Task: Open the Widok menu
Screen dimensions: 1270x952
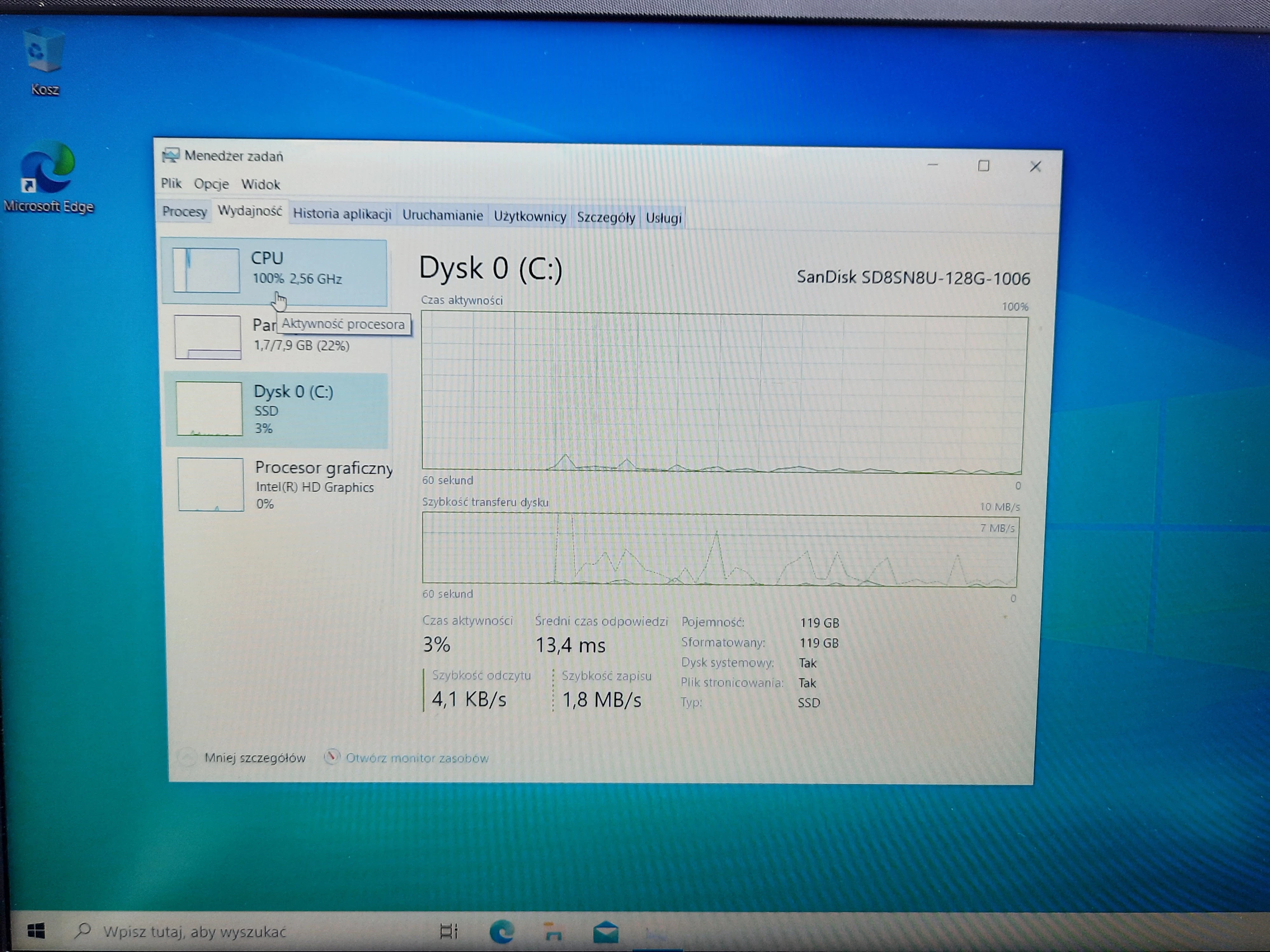Action: [261, 184]
